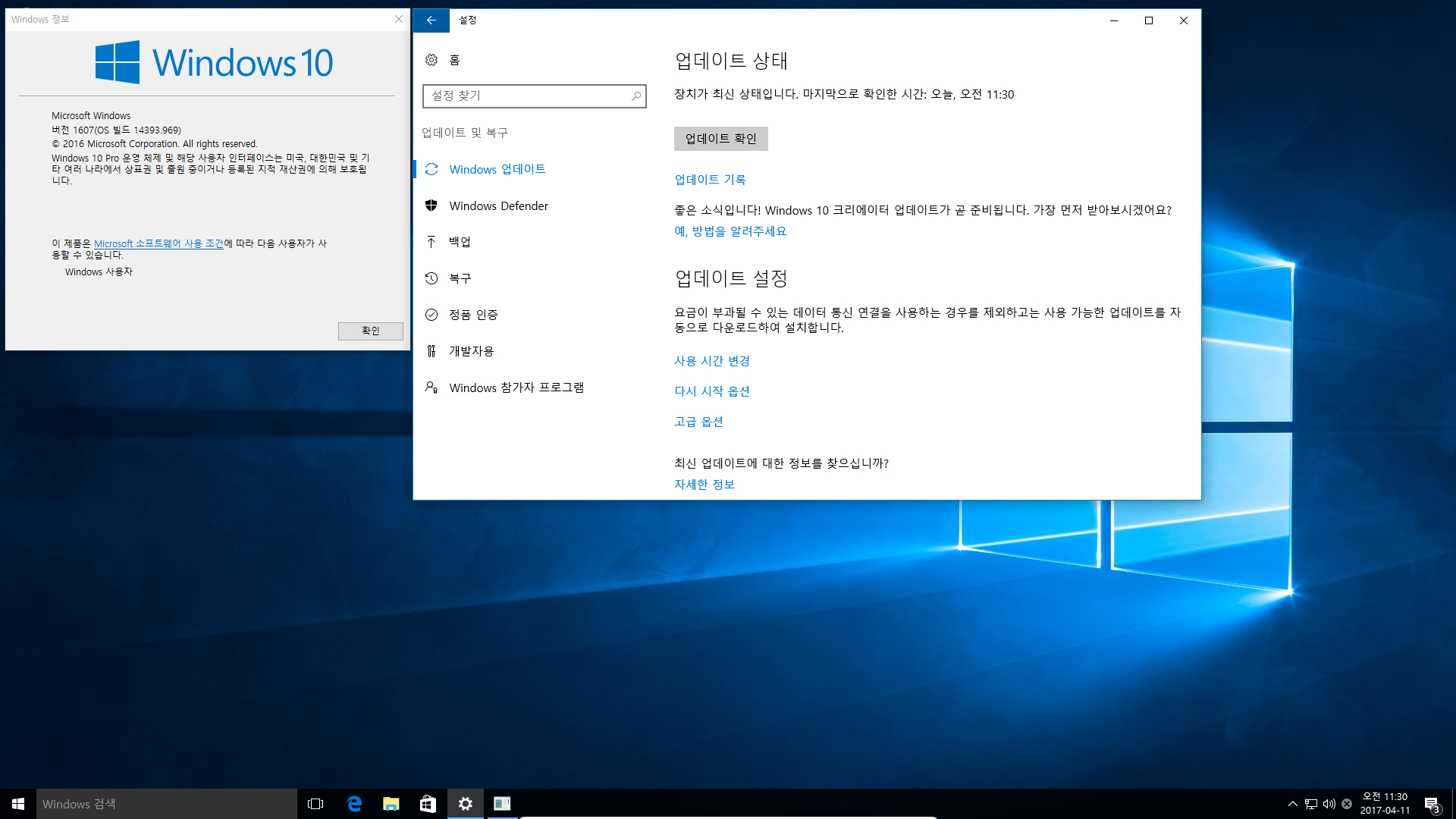Screen dimensions: 1456x819
Task: Click the Windows Update refresh icon in sidebar
Action: [x=431, y=169]
